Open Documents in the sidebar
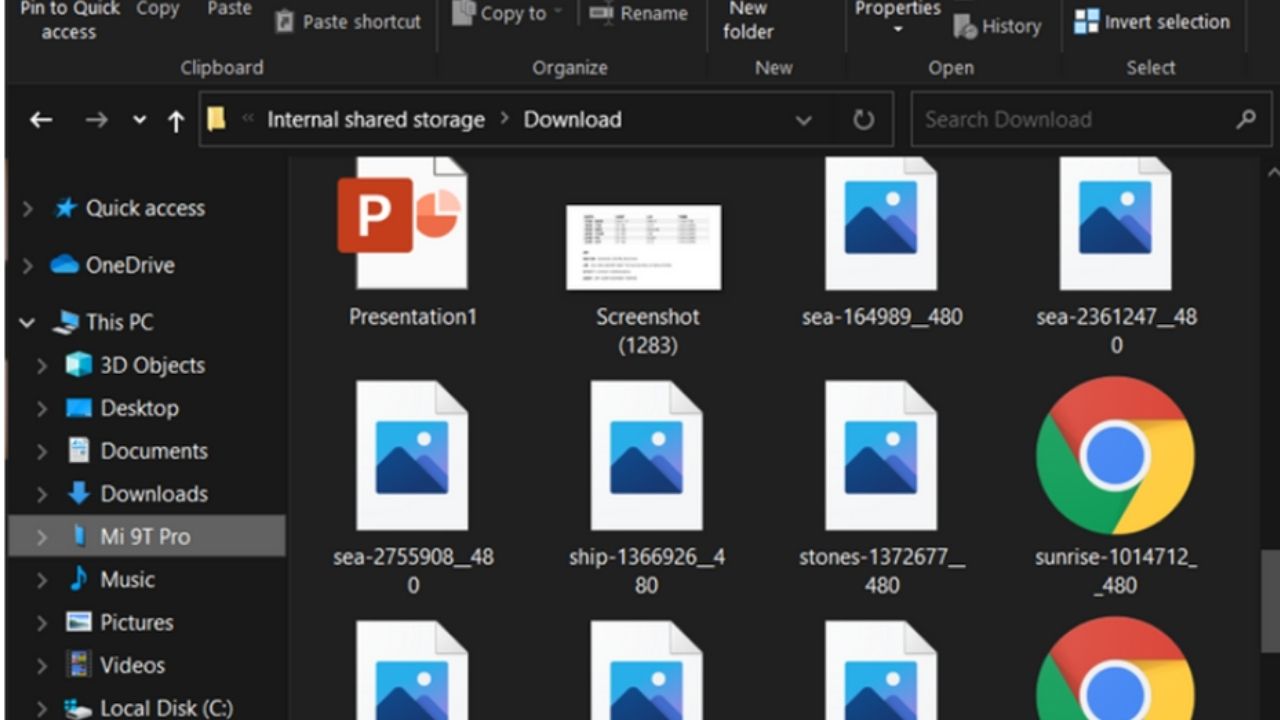This screenshot has width=1280, height=720. pyautogui.click(x=137, y=451)
